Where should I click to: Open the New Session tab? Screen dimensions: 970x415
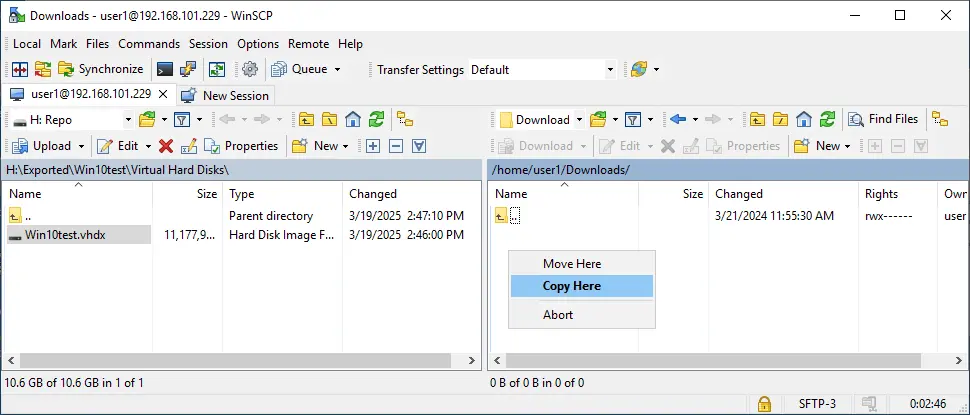click(x=226, y=95)
